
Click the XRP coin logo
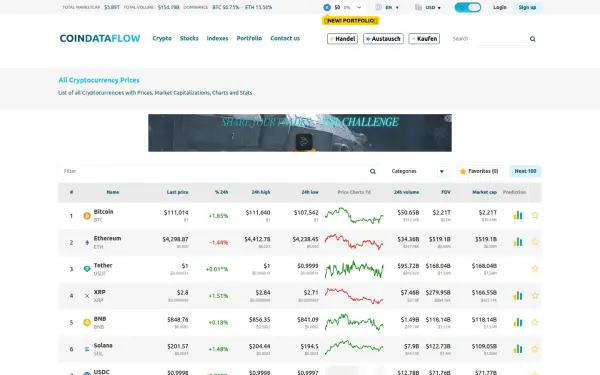click(x=87, y=296)
